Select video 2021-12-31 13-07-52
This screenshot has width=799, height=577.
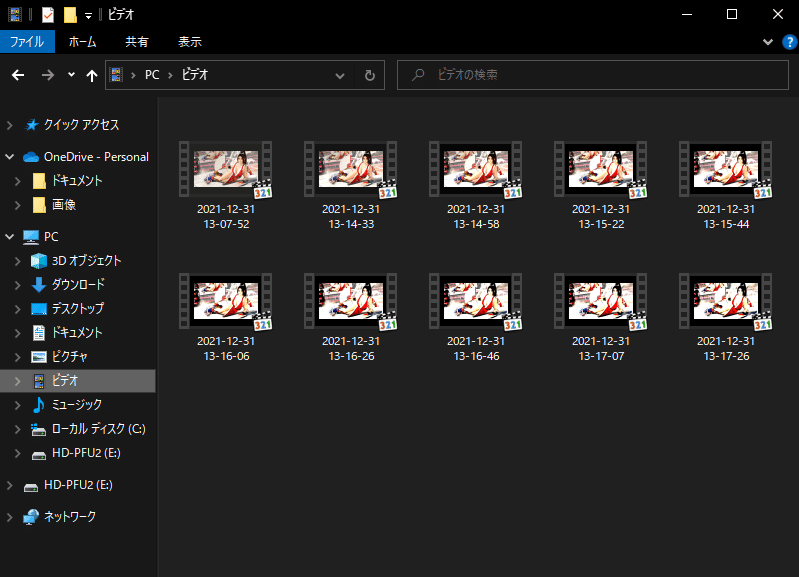[226, 186]
